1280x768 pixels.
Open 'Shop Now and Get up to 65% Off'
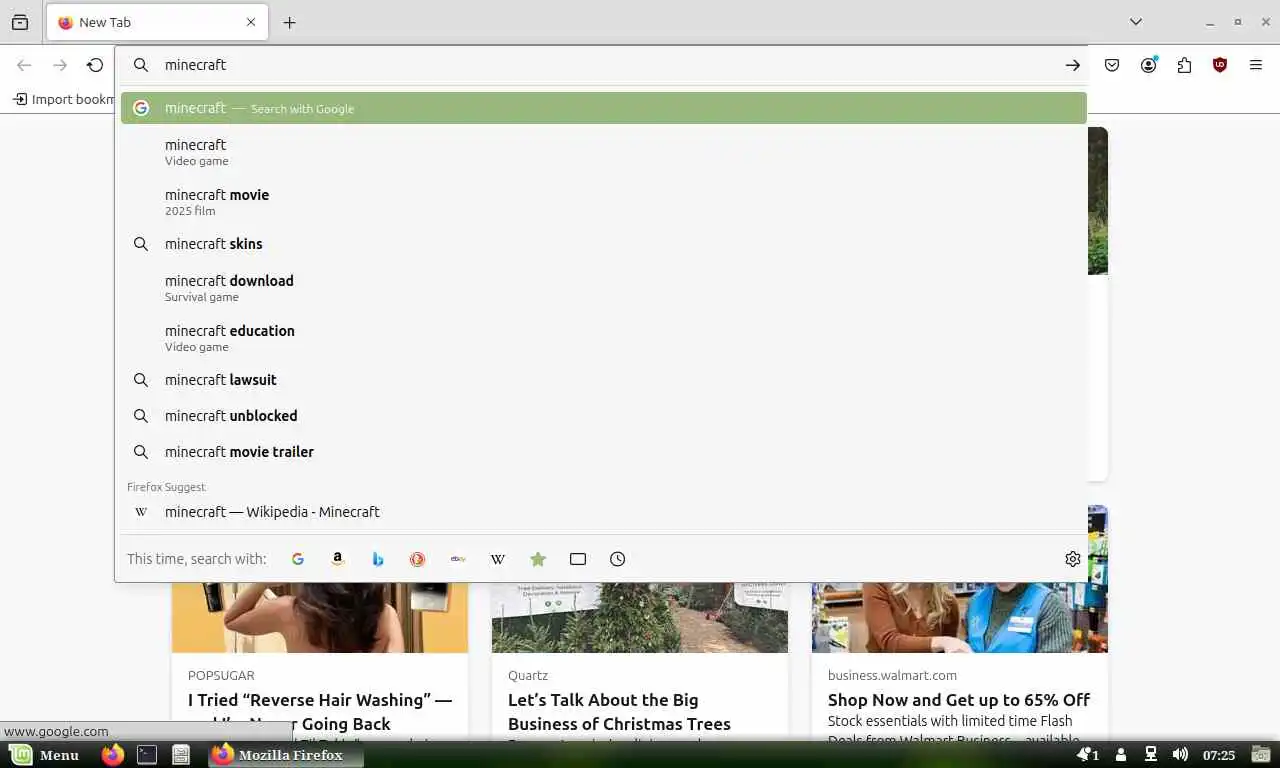[958, 700]
